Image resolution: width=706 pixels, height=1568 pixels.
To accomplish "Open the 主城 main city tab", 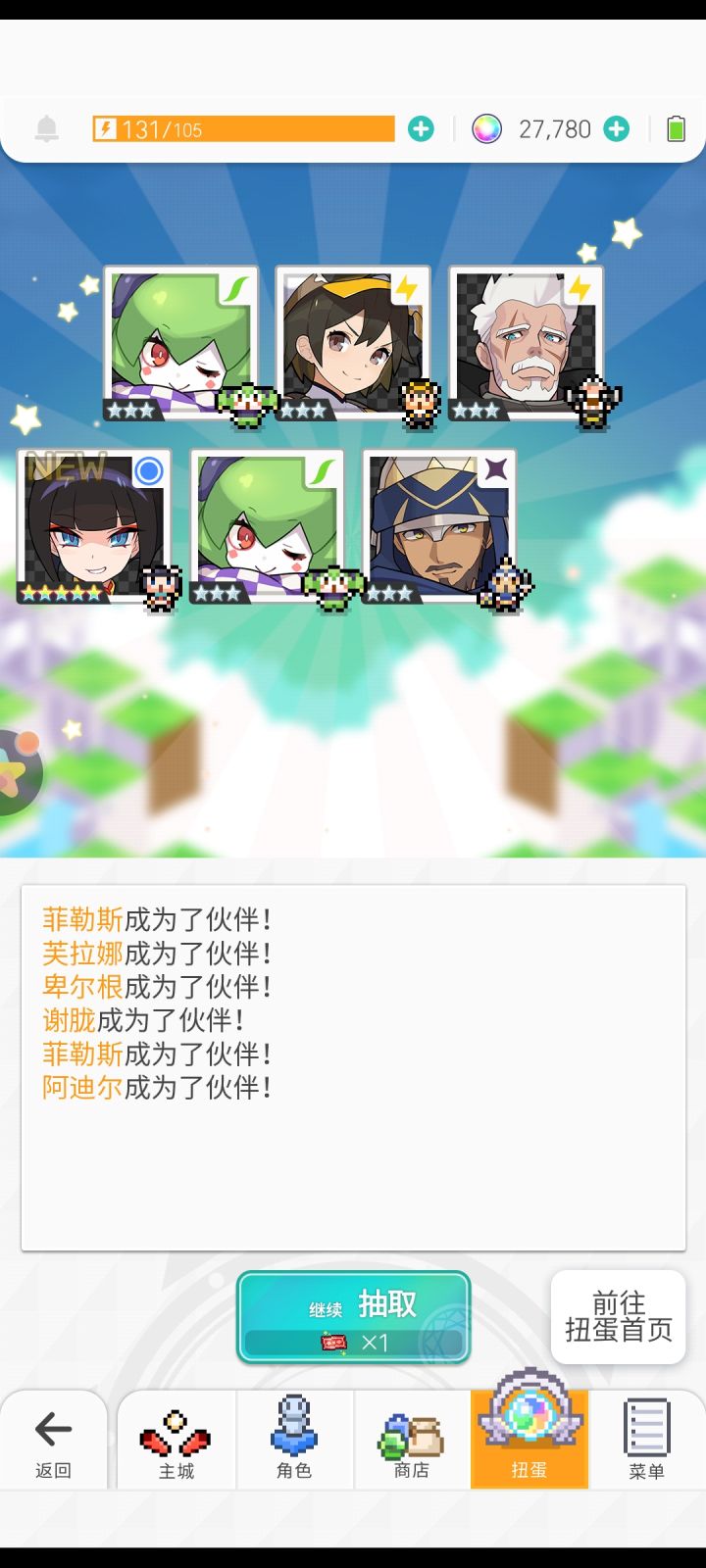I will click(x=176, y=1443).
